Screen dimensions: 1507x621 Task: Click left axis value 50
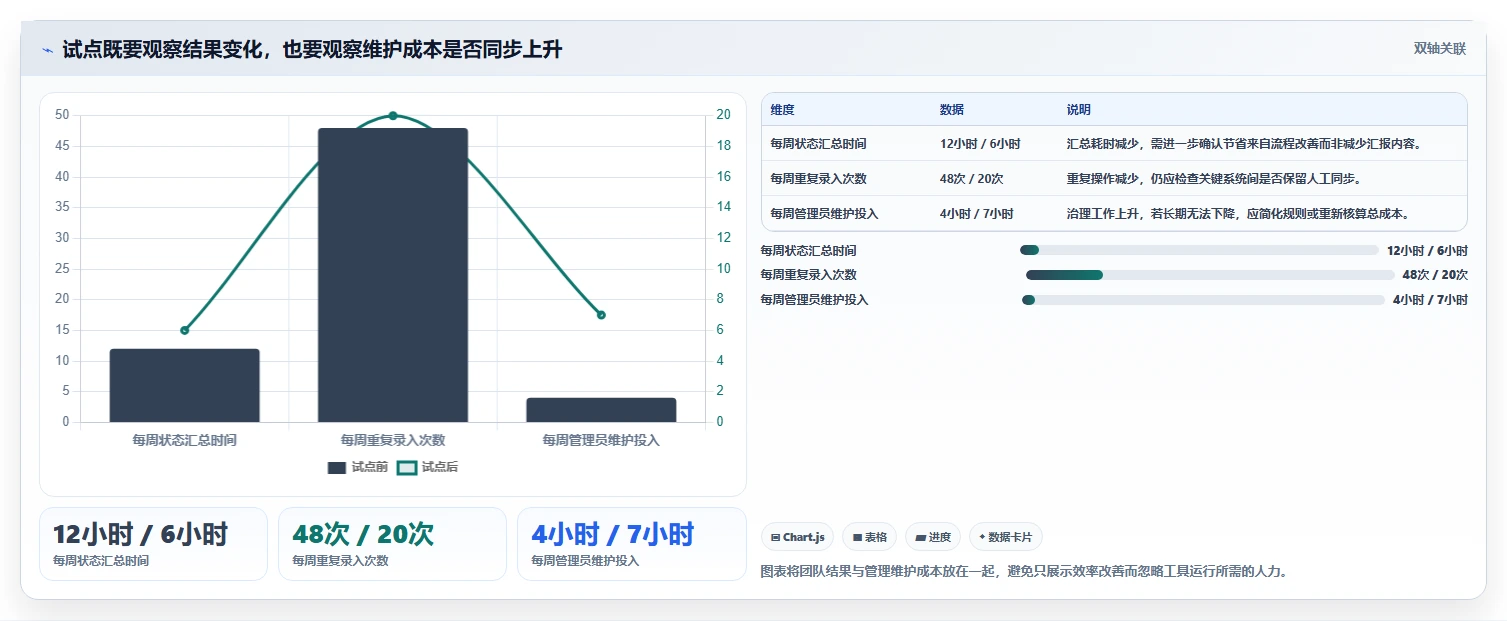point(63,115)
